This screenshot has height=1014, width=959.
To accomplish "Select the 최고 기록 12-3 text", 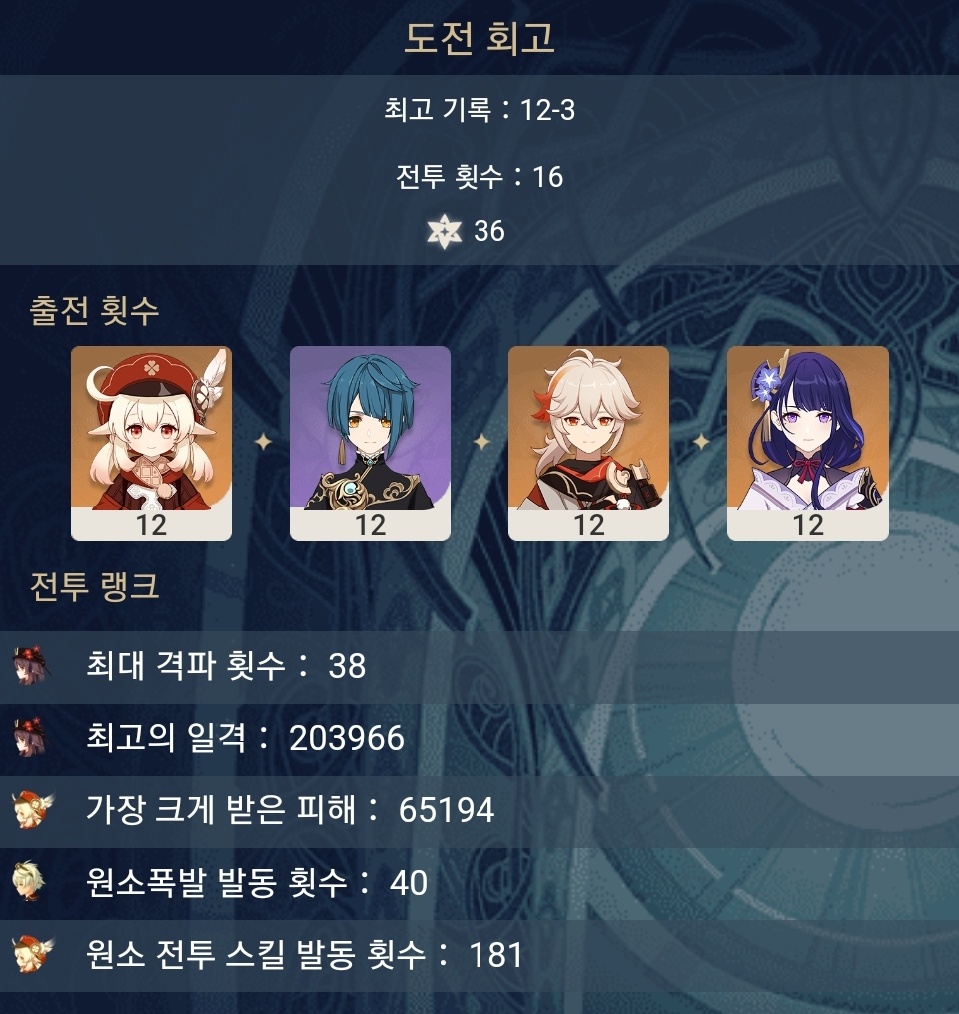I will coord(479,109).
